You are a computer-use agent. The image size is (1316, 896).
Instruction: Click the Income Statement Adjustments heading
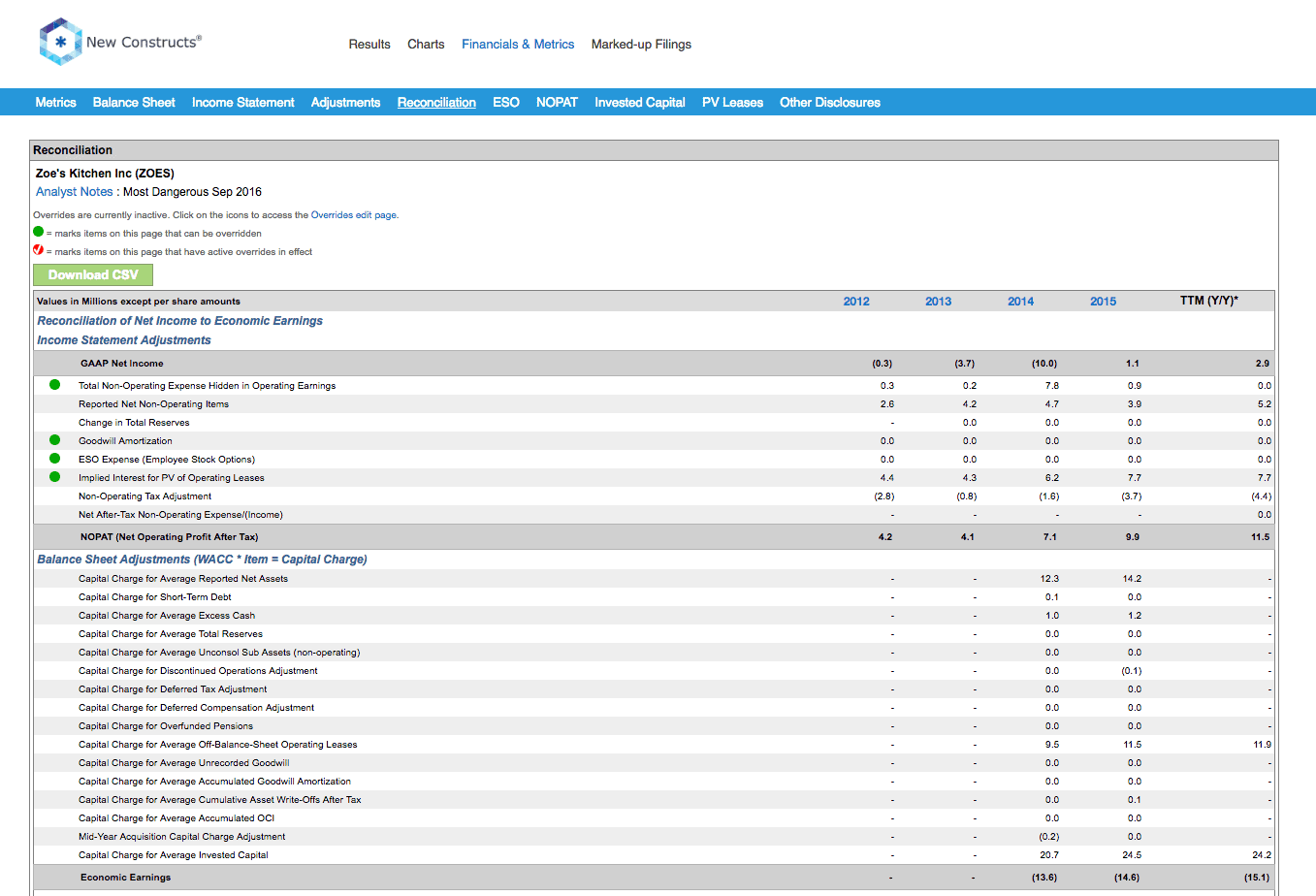[123, 340]
